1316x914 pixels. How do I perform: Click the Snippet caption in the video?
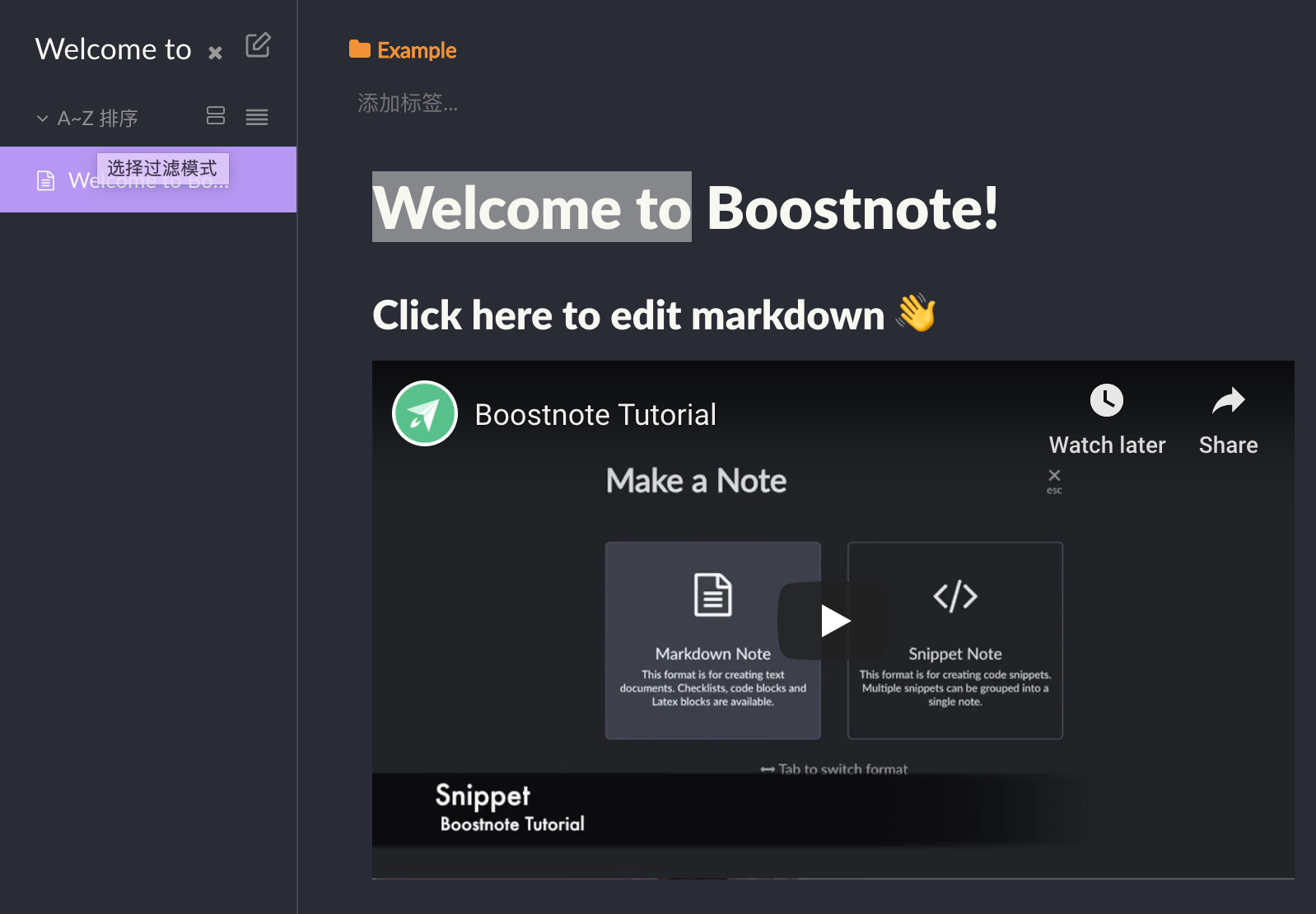pos(483,795)
